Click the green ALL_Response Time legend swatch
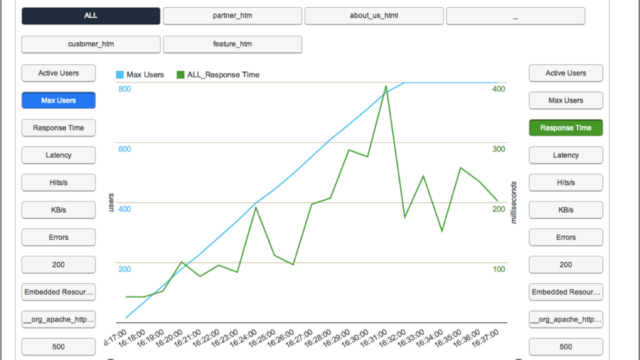The image size is (640, 360). tap(180, 75)
